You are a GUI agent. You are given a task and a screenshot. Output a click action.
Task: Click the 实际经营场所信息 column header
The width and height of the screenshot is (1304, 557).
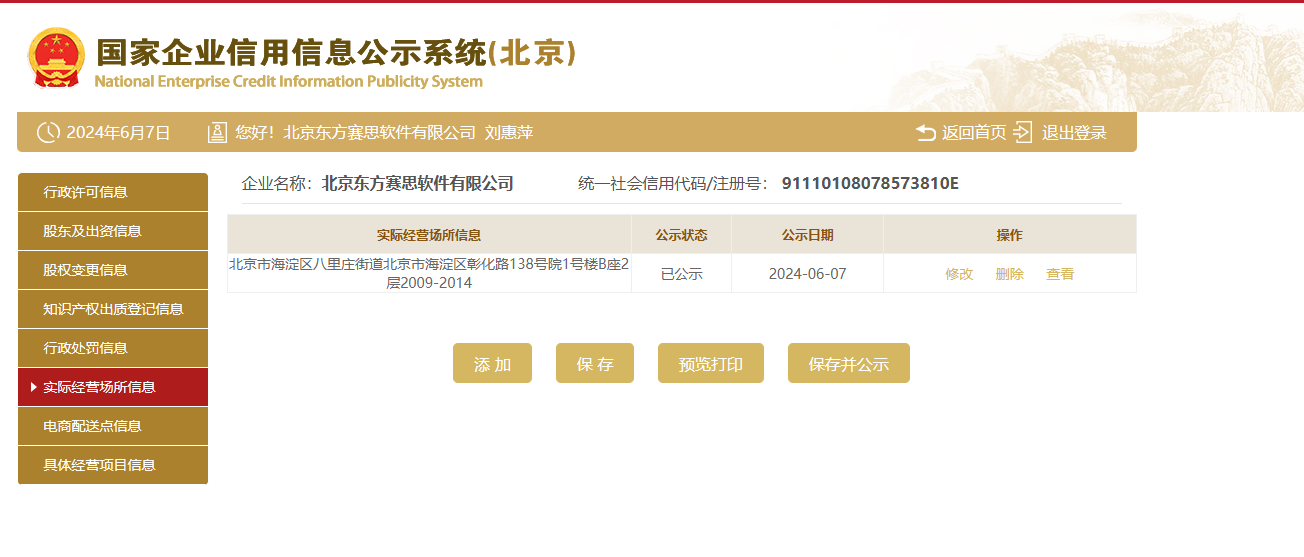point(429,235)
